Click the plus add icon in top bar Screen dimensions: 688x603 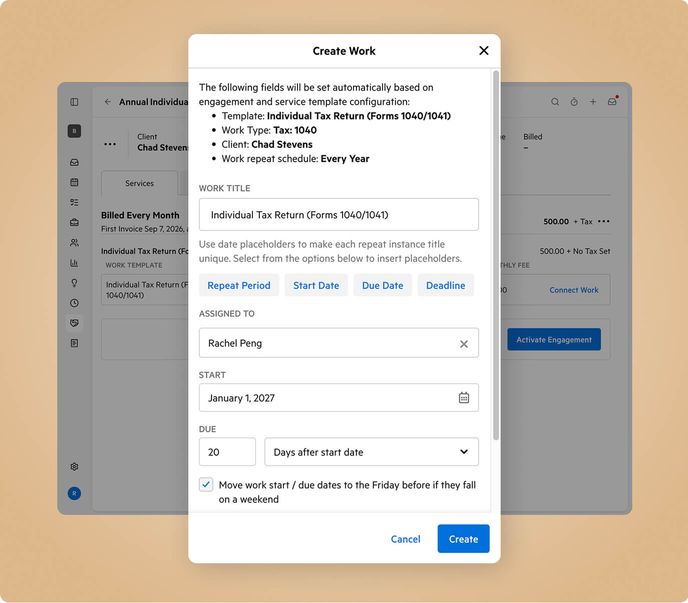pos(593,102)
